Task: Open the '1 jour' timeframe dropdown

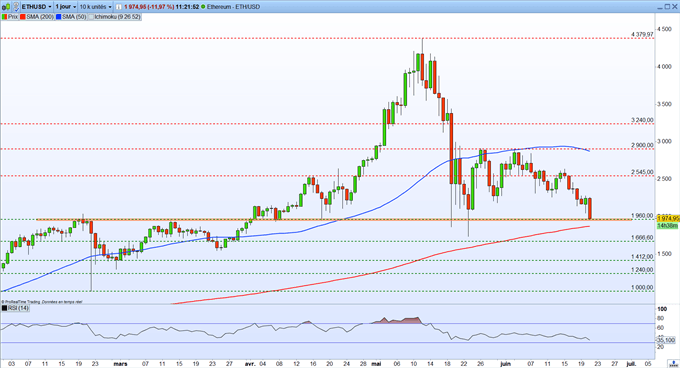Action: [65, 7]
